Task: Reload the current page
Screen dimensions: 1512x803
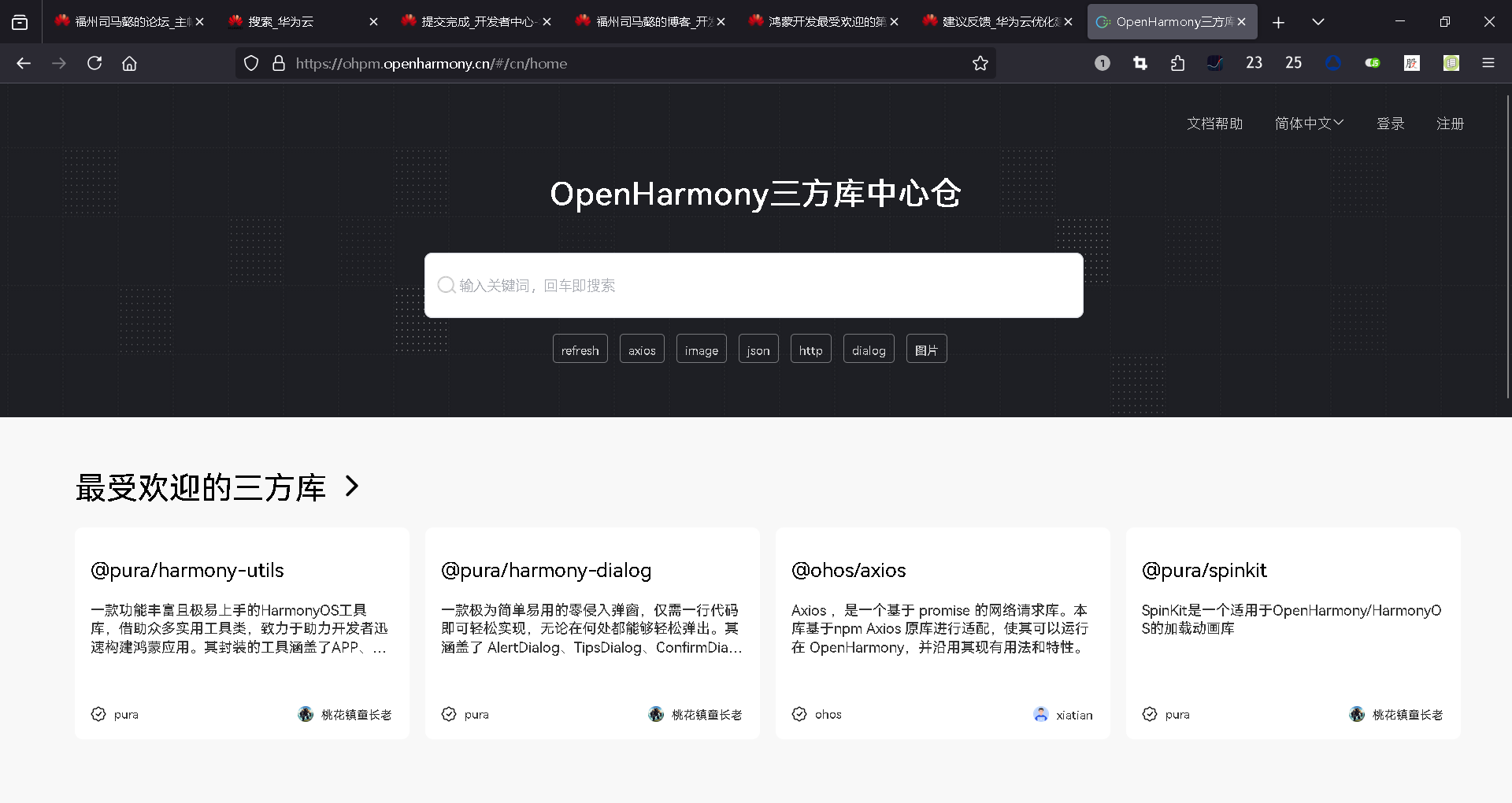Action: click(x=94, y=63)
